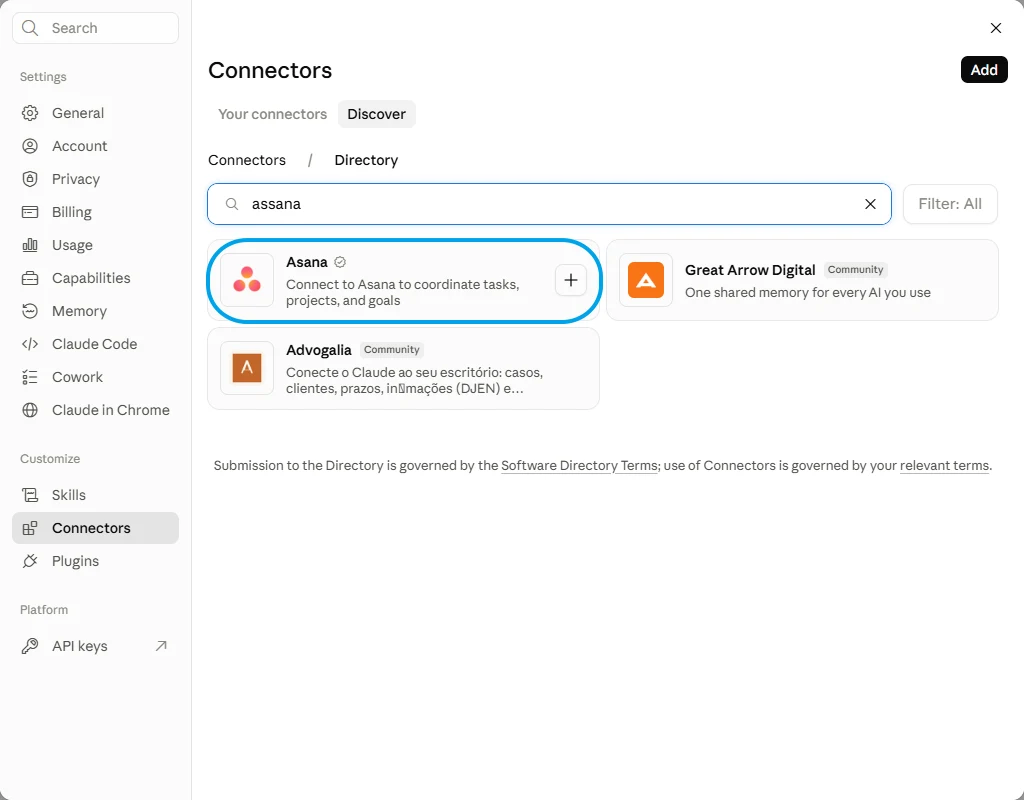Click the Skills icon in sidebar
The height and width of the screenshot is (800, 1024).
pos(30,495)
